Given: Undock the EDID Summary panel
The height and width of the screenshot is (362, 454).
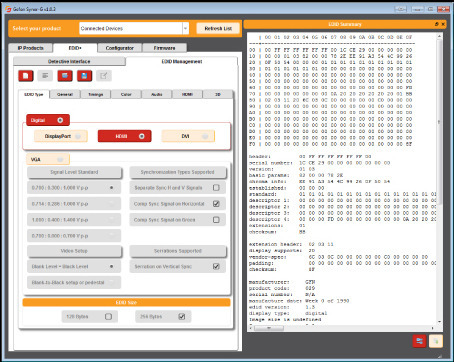Looking at the screenshot, I should (x=437, y=24).
